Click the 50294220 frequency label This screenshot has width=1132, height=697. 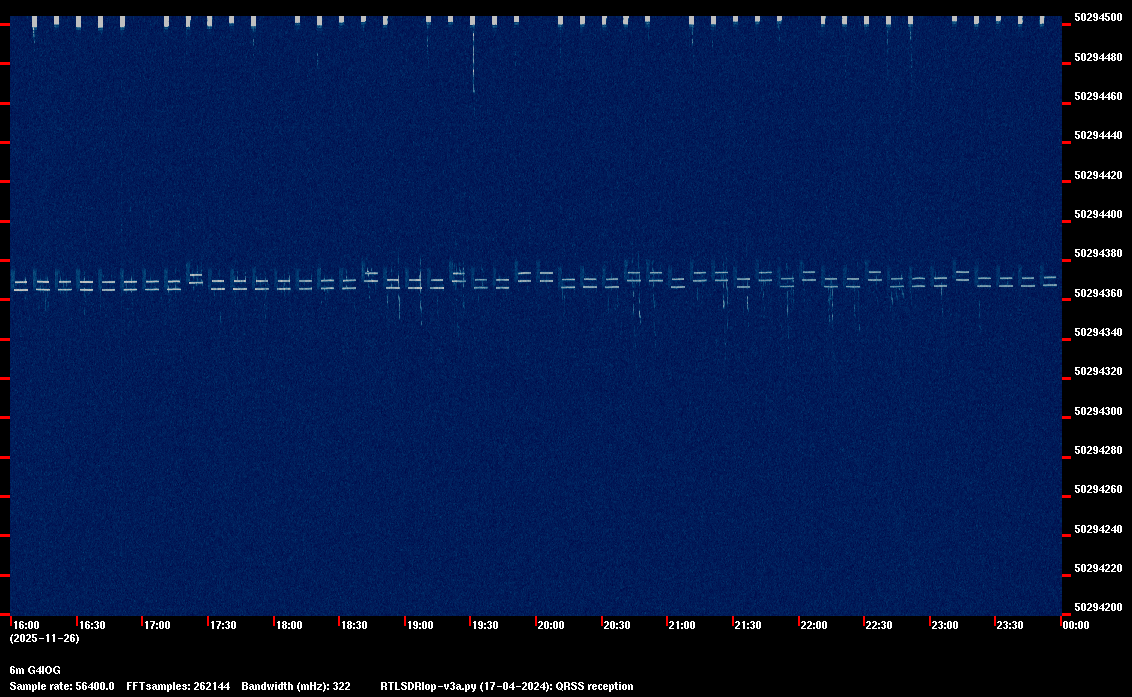(x=1098, y=568)
